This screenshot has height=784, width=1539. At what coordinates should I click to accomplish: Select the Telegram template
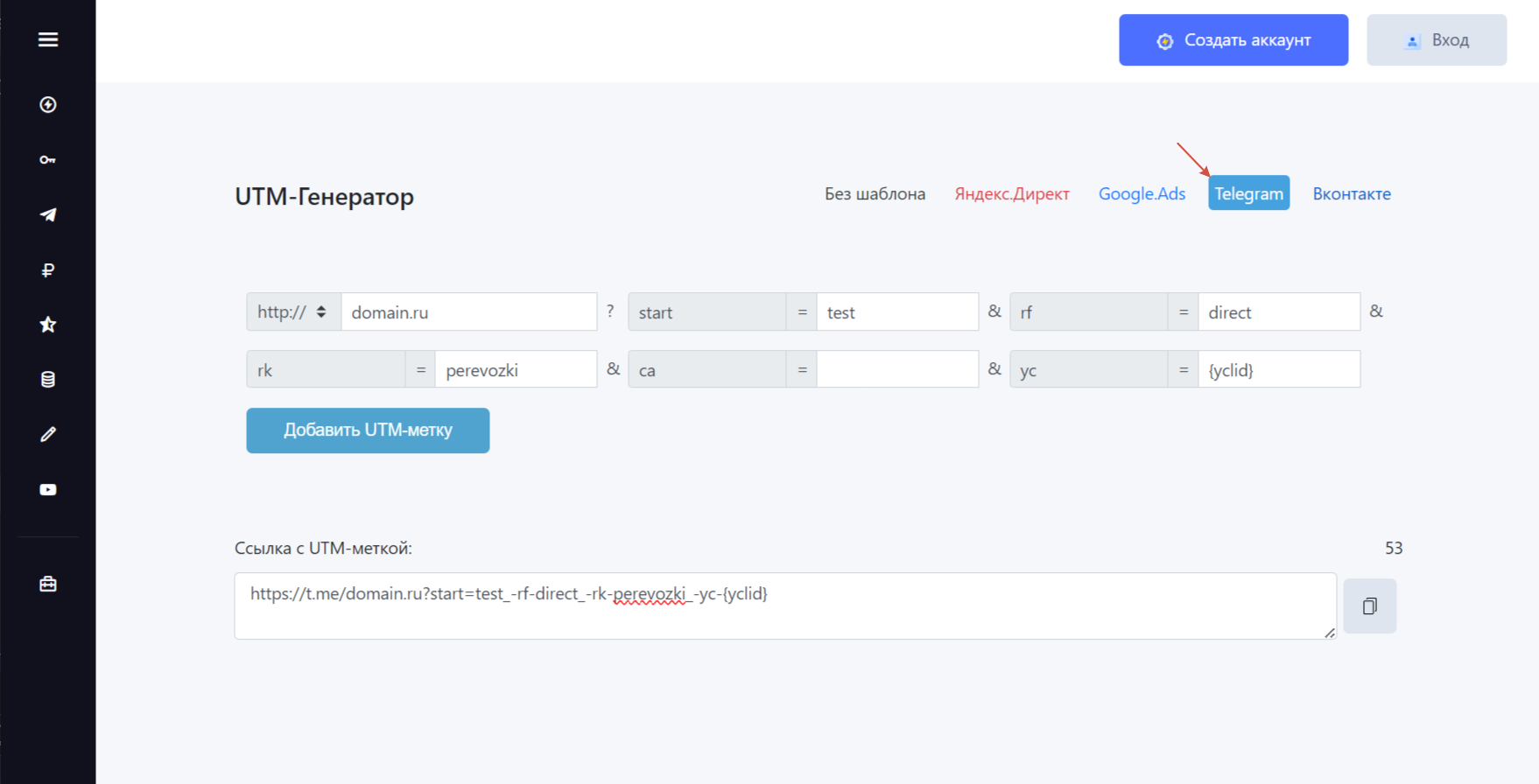[x=1248, y=193]
